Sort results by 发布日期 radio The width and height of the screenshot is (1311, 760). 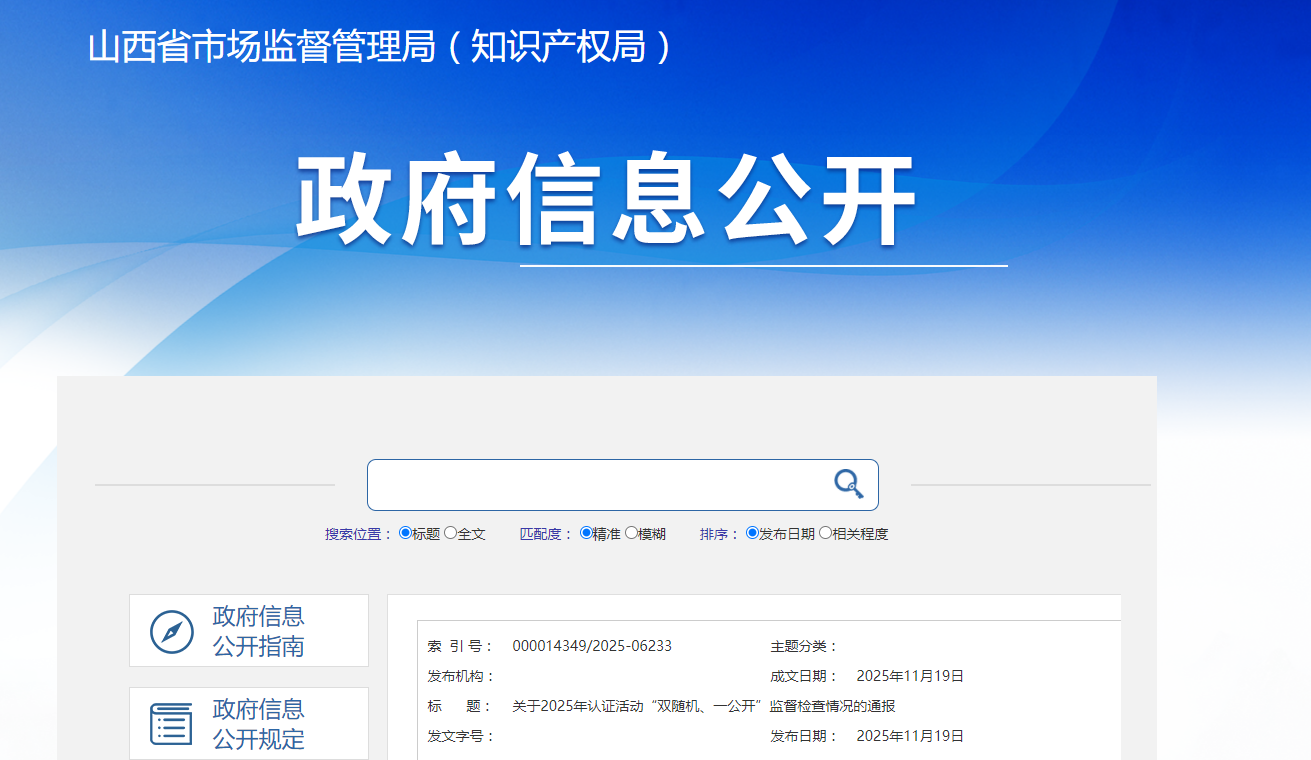(x=752, y=533)
